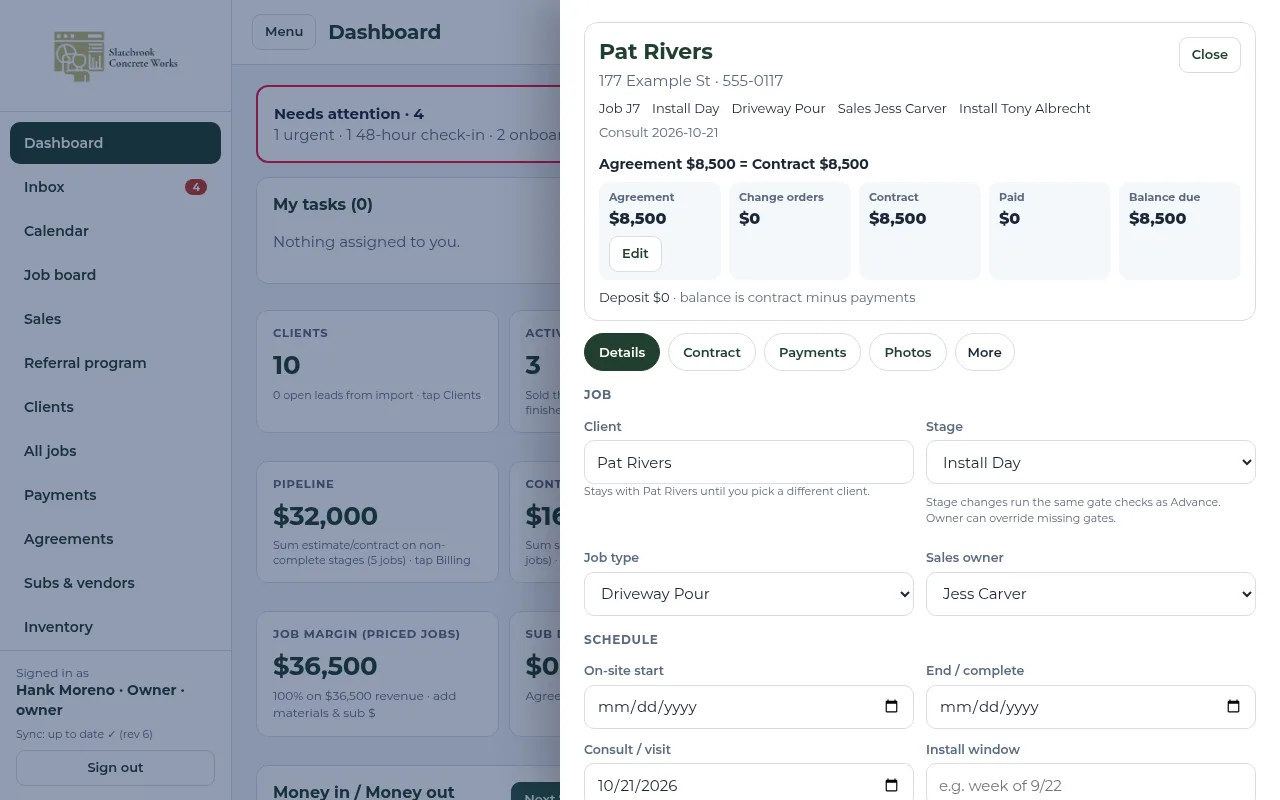
Task: Click the Balance due $8,500 card
Action: point(1180,231)
